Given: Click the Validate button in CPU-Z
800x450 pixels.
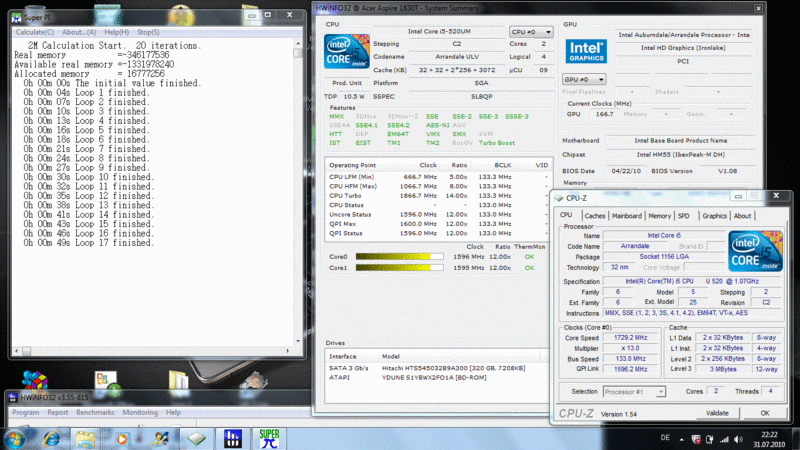Looking at the screenshot, I should tap(717, 413).
